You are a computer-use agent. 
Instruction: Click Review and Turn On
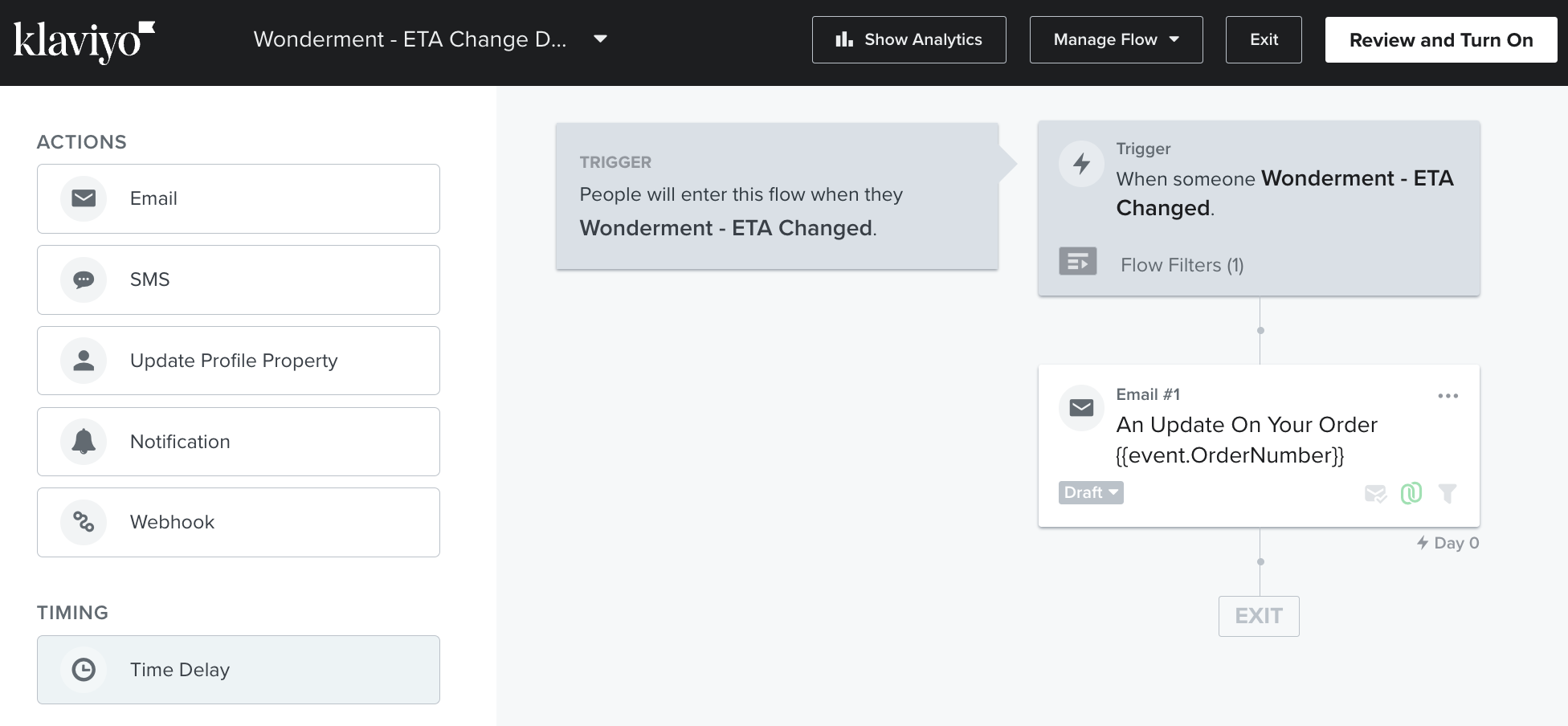pyautogui.click(x=1440, y=39)
